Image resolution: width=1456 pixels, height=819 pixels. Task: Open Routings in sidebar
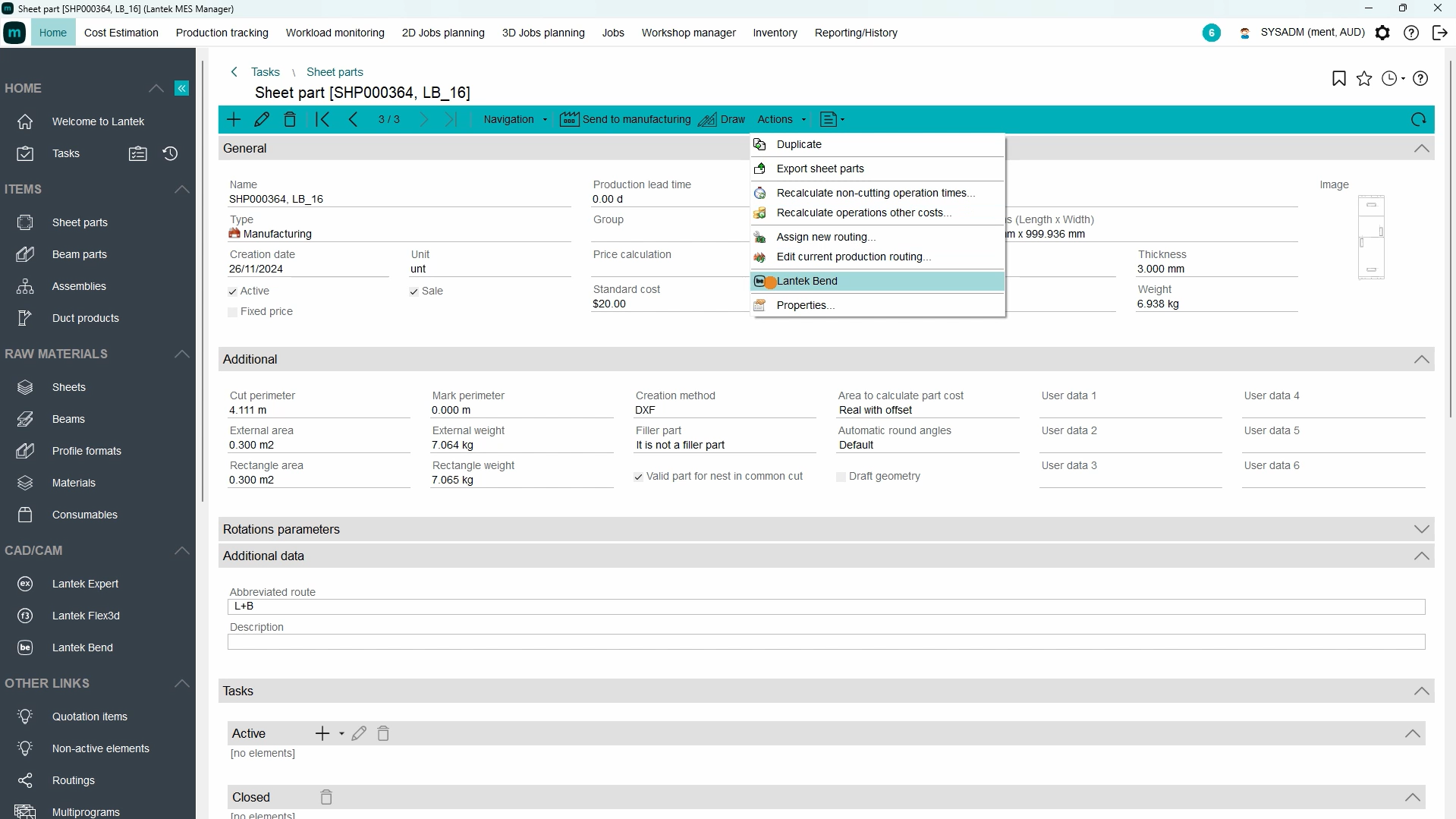coord(74,780)
